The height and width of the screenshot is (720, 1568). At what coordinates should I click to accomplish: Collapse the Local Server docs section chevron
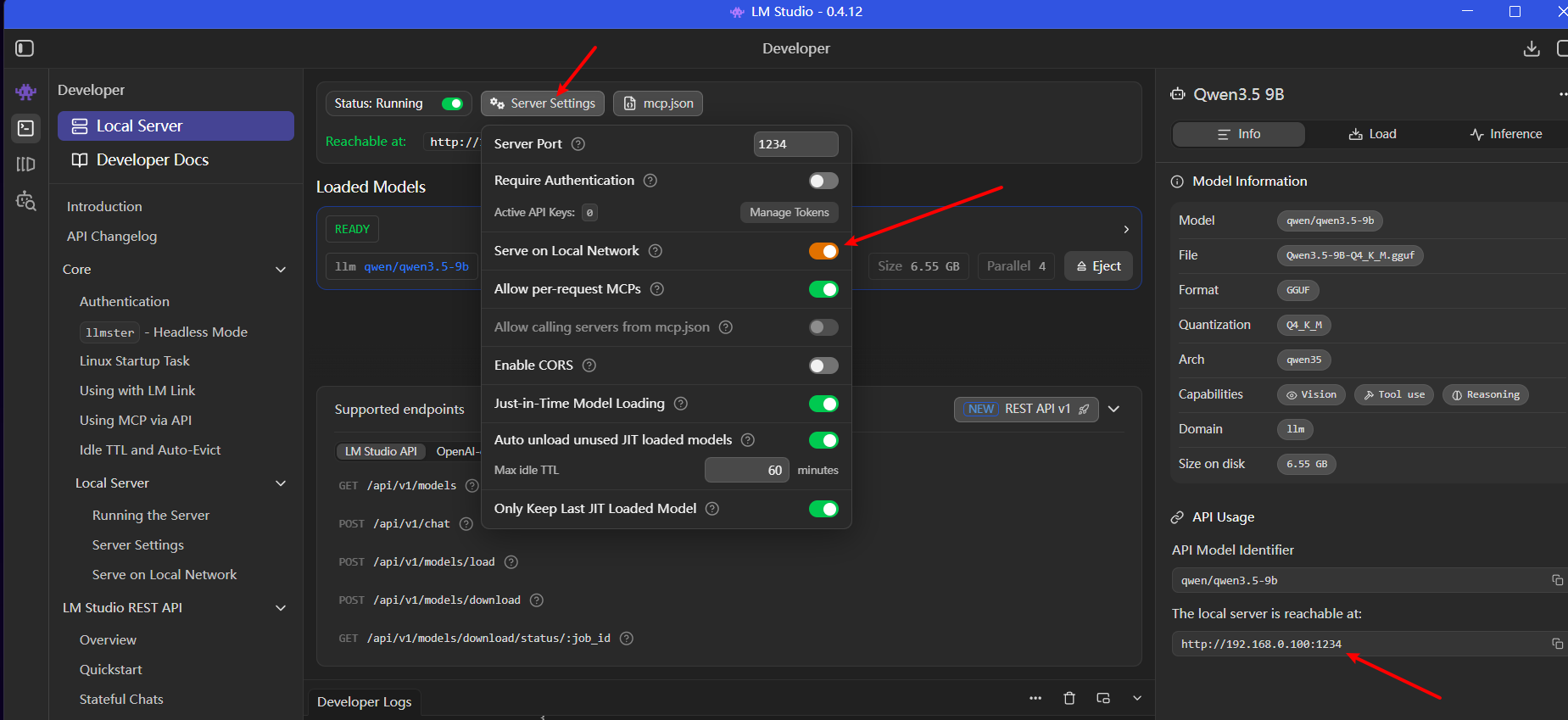click(281, 483)
